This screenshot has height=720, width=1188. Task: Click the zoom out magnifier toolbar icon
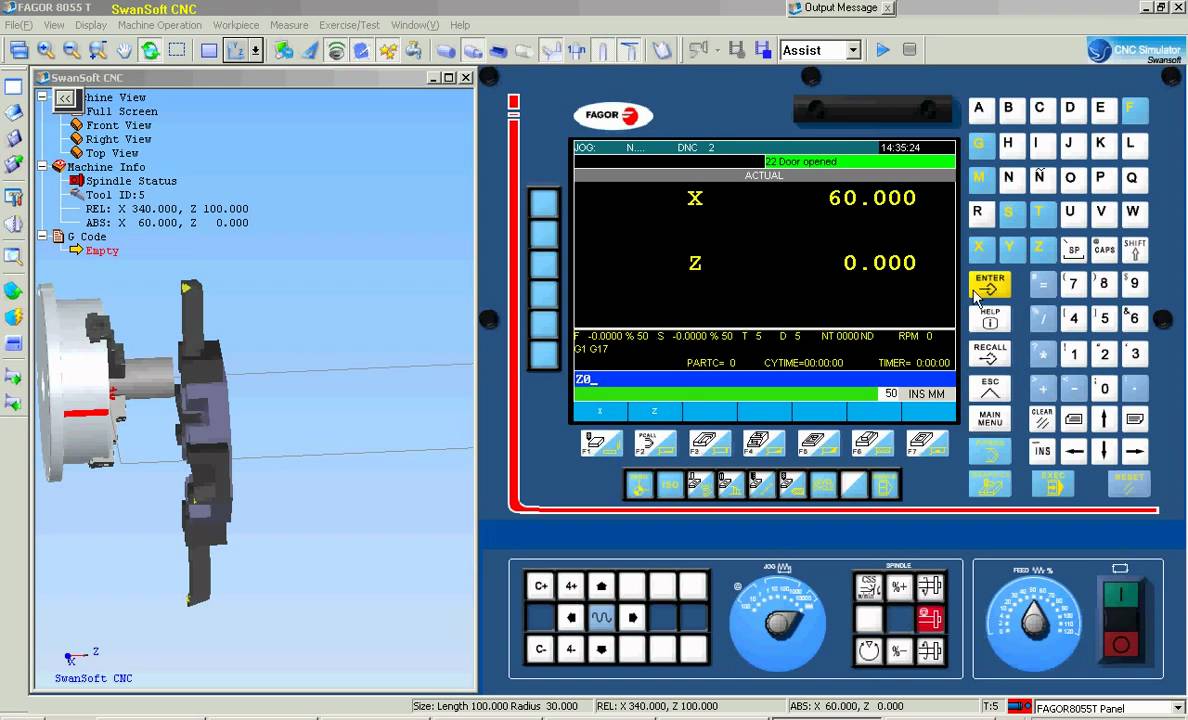pos(72,50)
